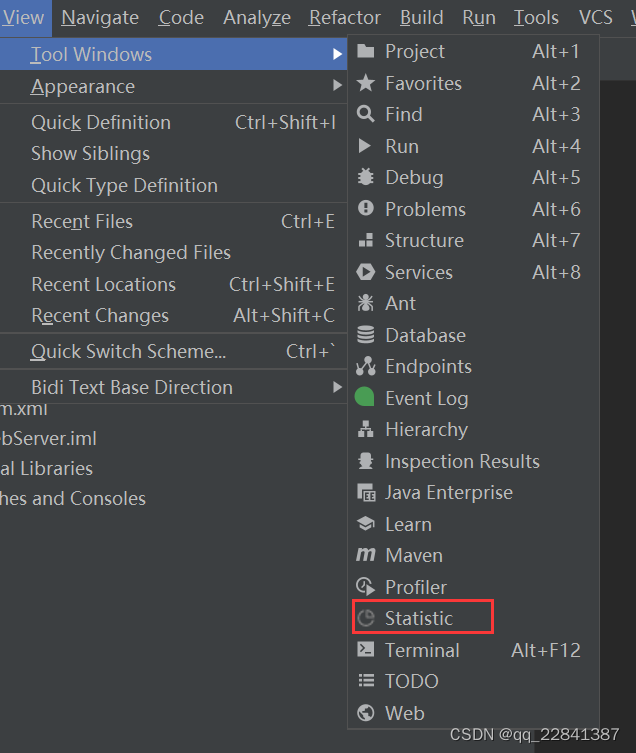Click the Web globe icon
The width and height of the screenshot is (636, 753).
click(366, 713)
